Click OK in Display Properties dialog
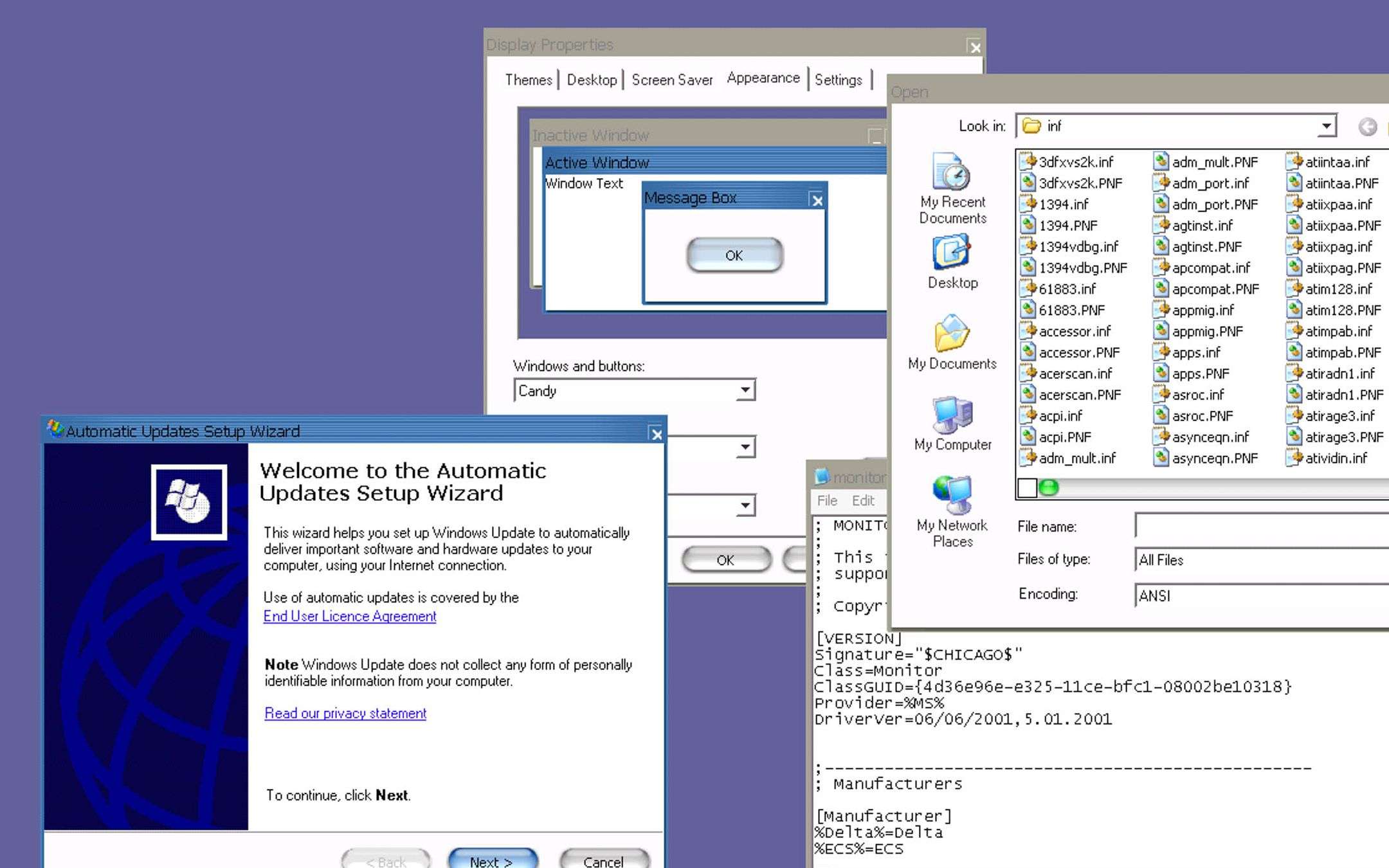 [x=726, y=559]
